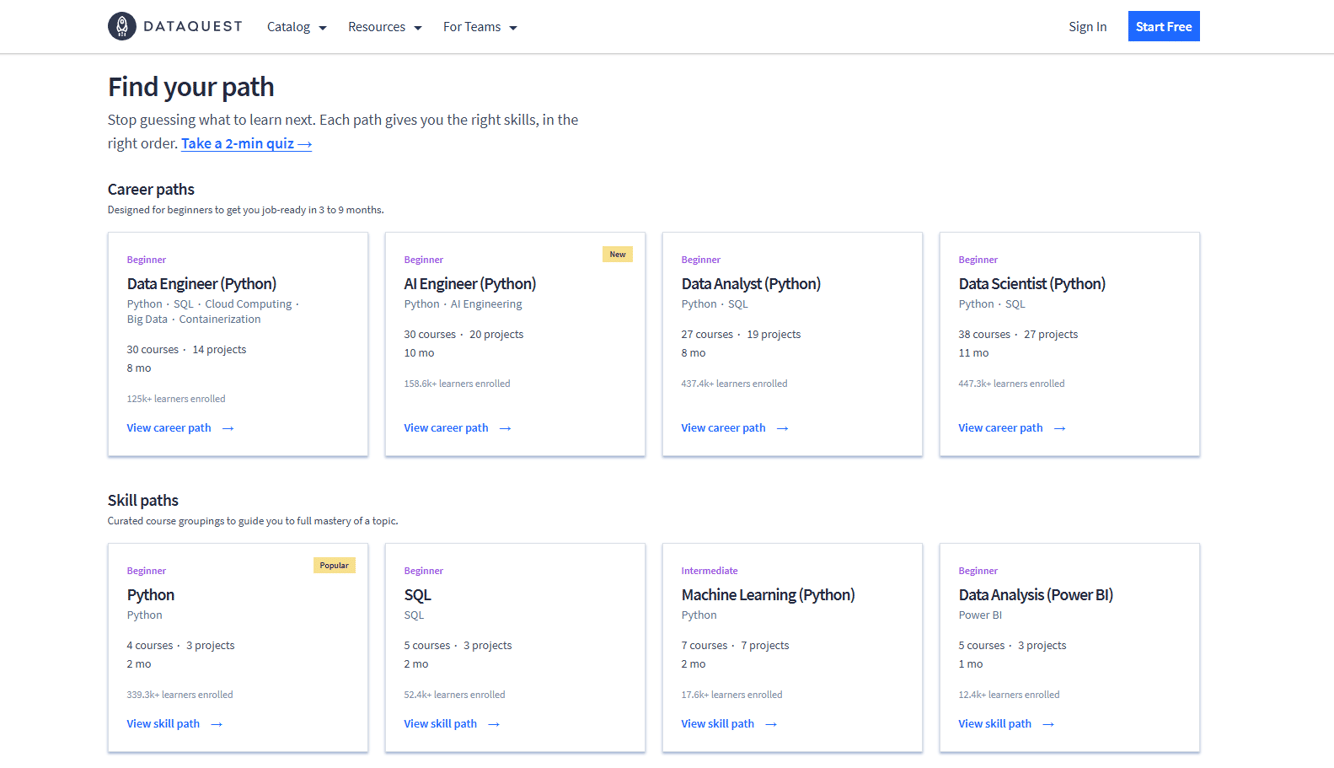This screenshot has width=1334, height=768.
Task: Click the "447.3k+ learners enrolled" text
Action: click(1011, 383)
